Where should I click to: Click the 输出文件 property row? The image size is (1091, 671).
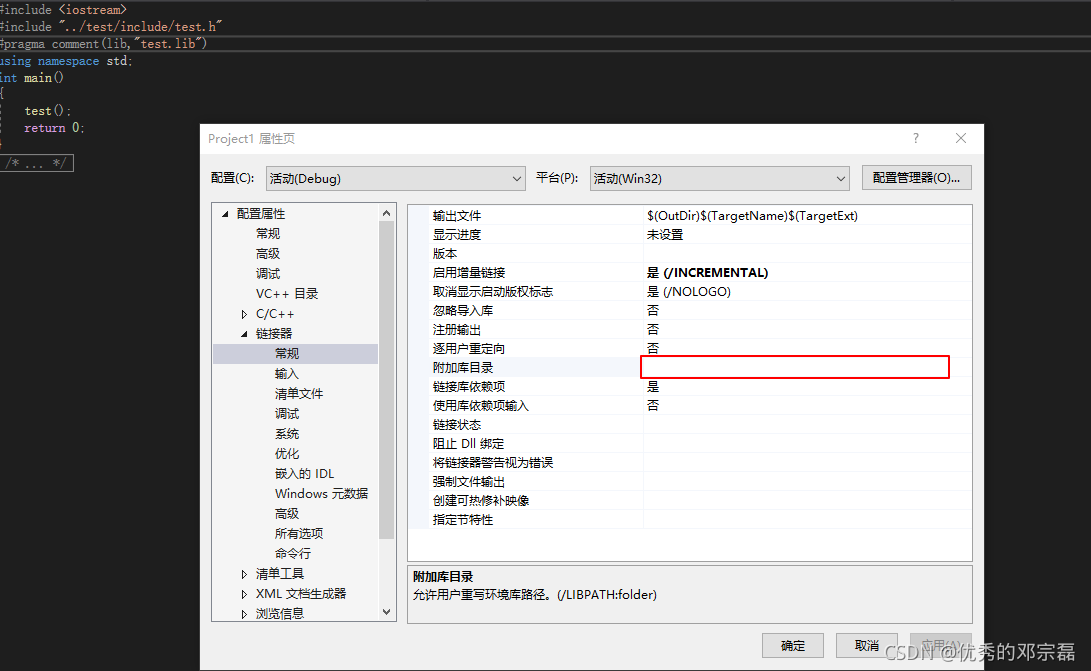click(x=690, y=216)
